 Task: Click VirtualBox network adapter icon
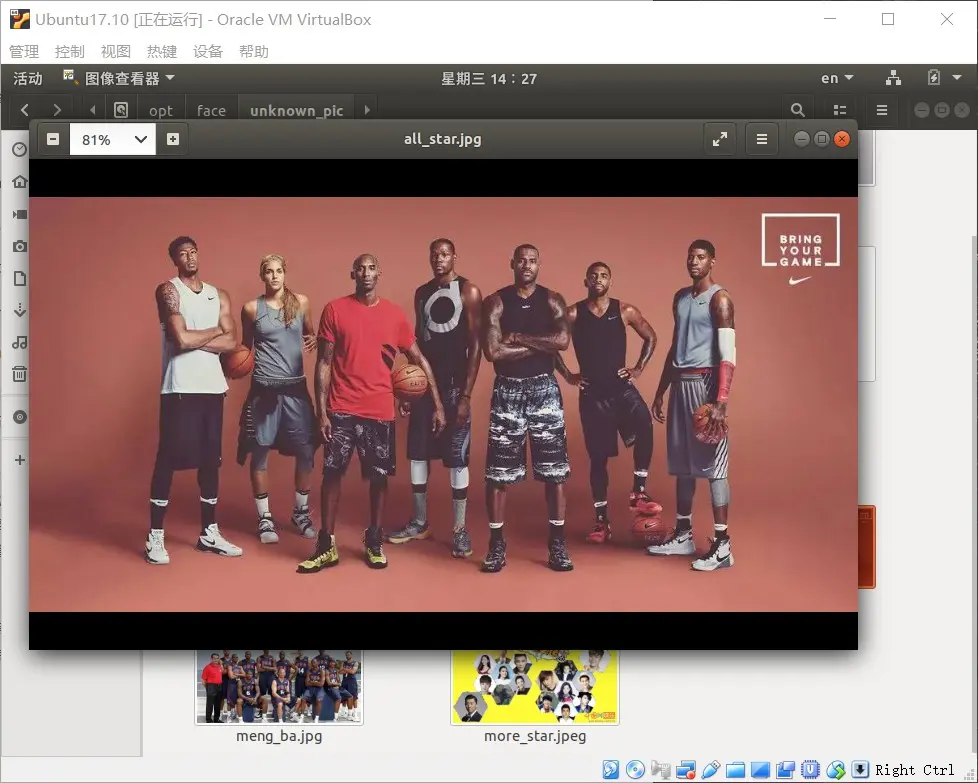pyautogui.click(x=686, y=770)
